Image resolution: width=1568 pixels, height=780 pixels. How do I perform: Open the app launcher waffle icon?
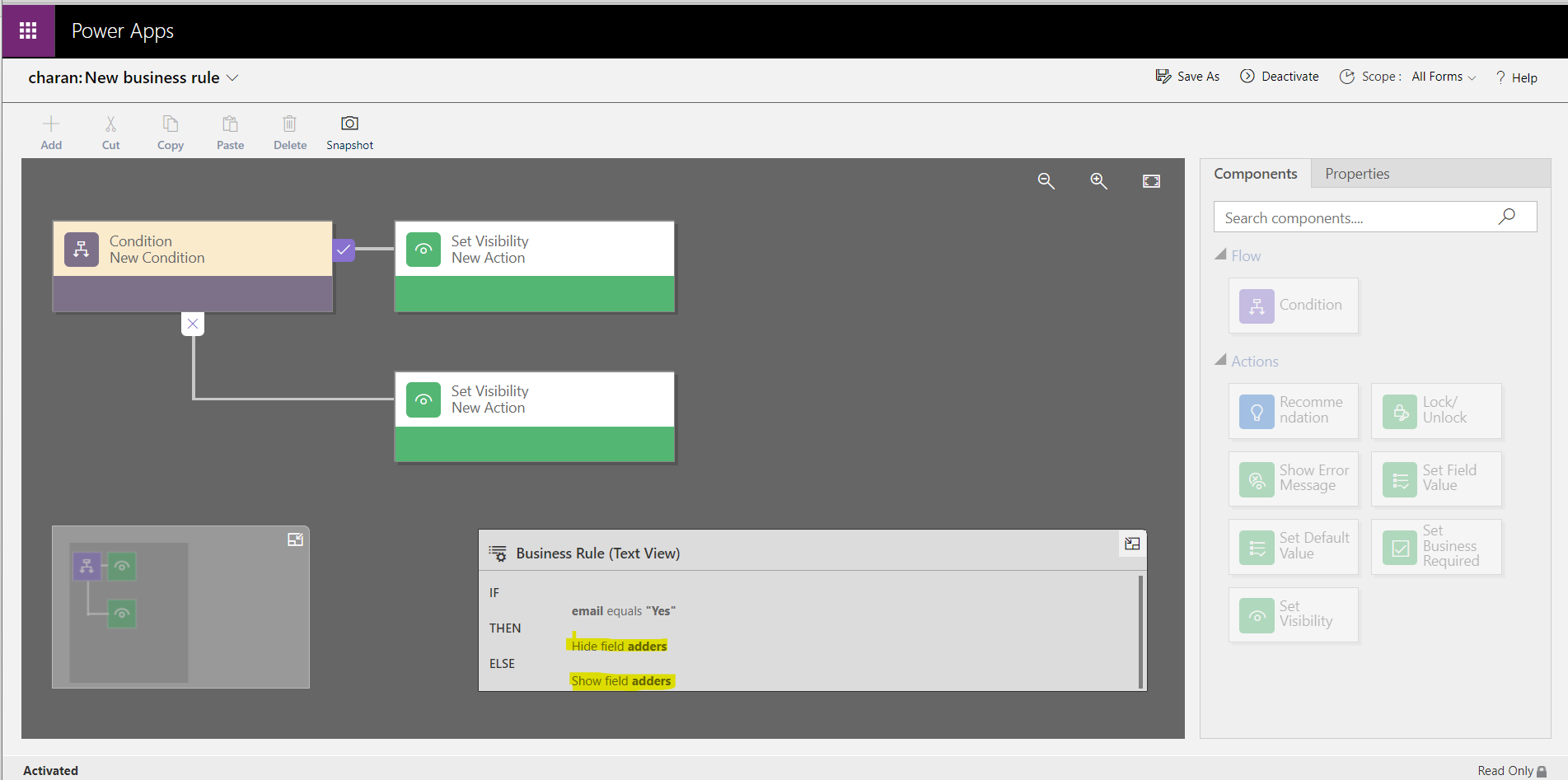pos(28,30)
